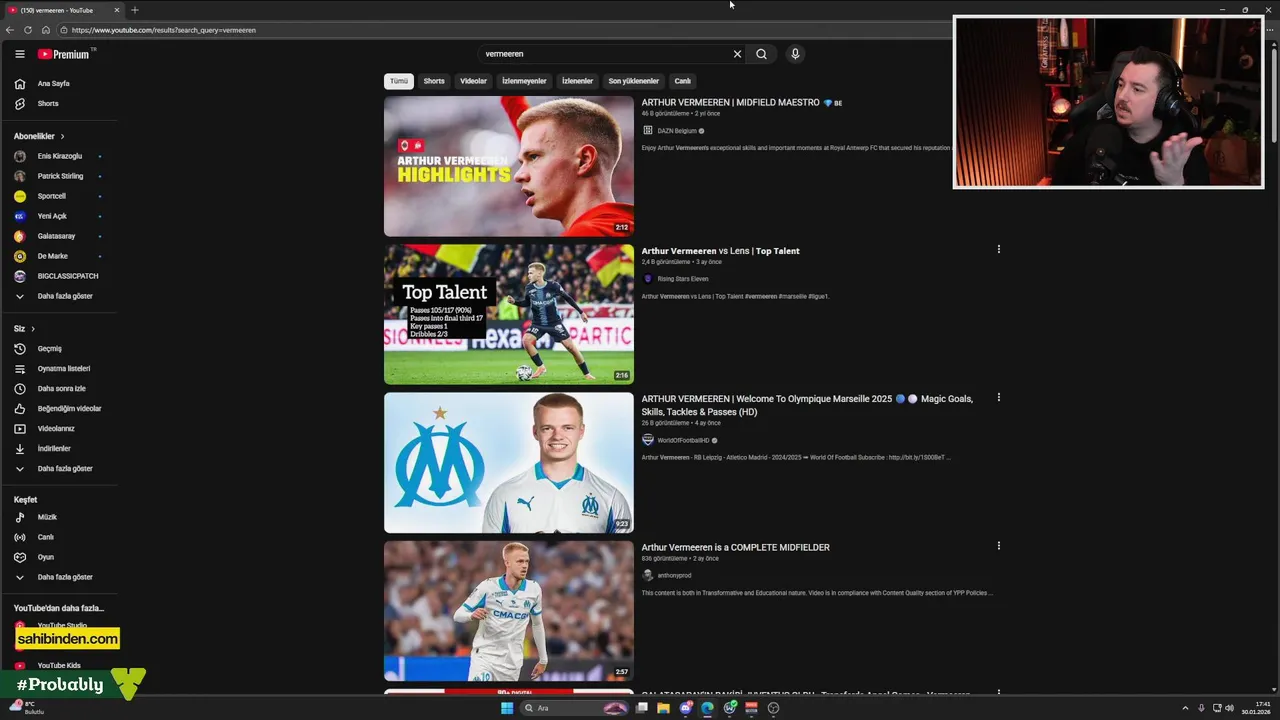Select the Videolar filter chip
1280x720 pixels.
click(473, 81)
